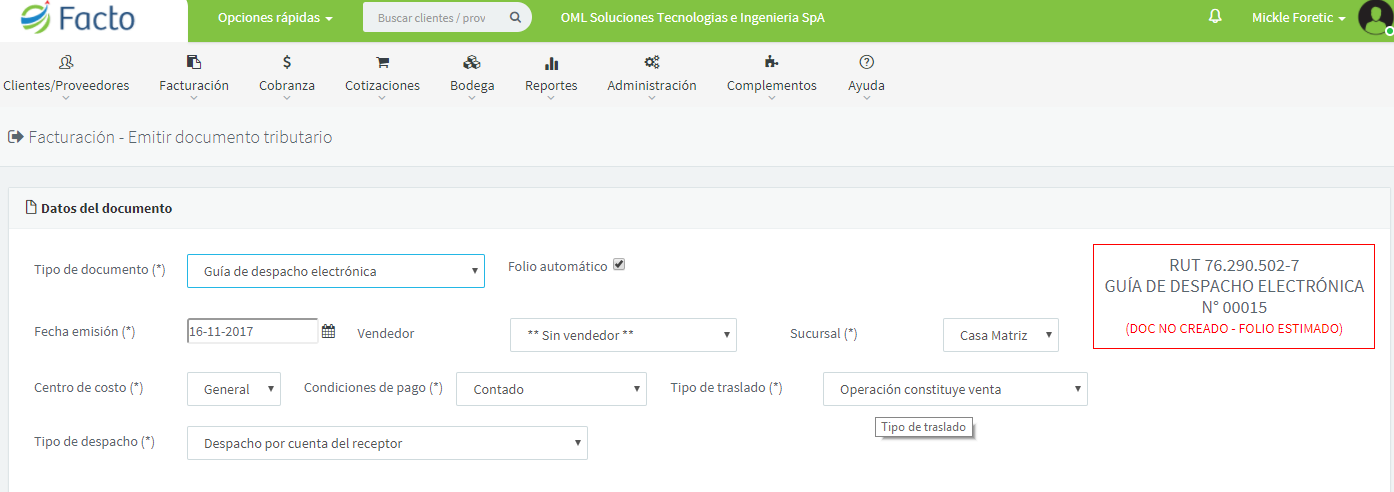Click the company name OML Soluciones Tecnologias
This screenshot has width=1394, height=492.
pyautogui.click(x=693, y=18)
